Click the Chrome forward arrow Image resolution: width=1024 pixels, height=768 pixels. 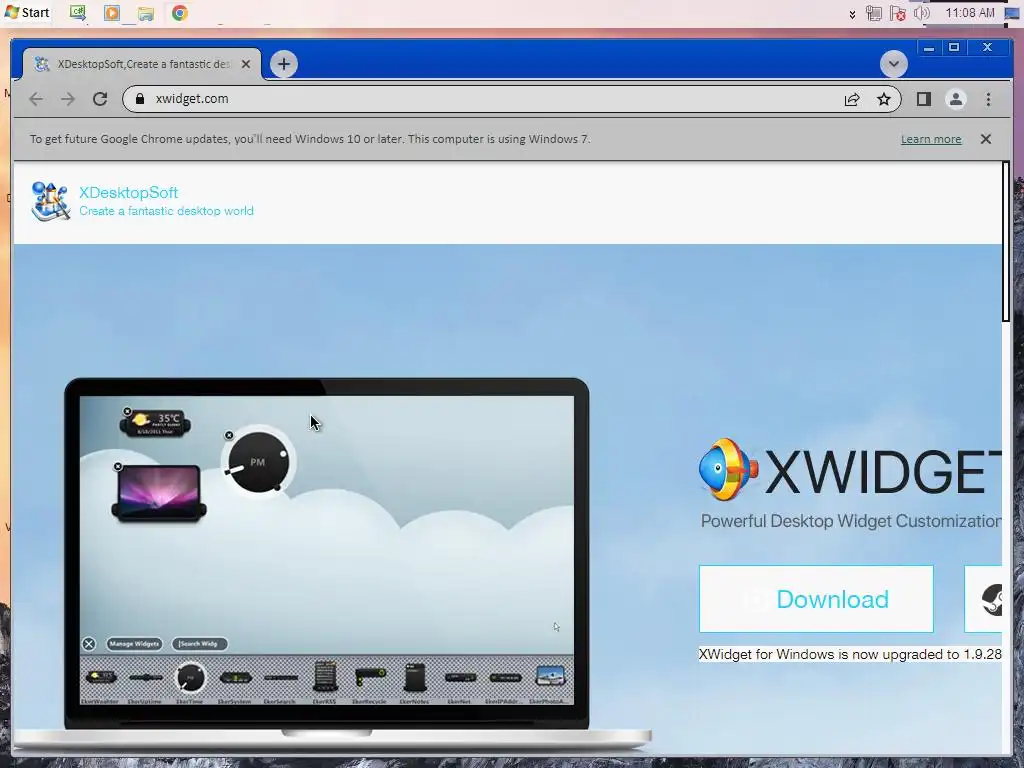coord(68,99)
